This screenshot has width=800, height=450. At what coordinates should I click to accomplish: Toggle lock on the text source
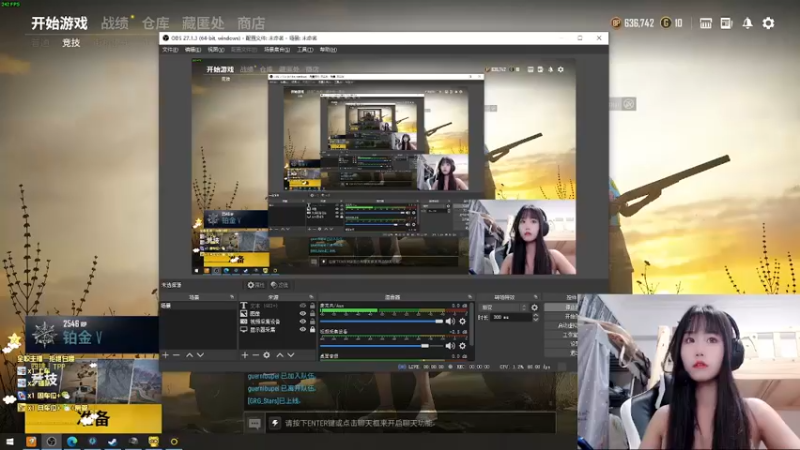click(x=312, y=306)
